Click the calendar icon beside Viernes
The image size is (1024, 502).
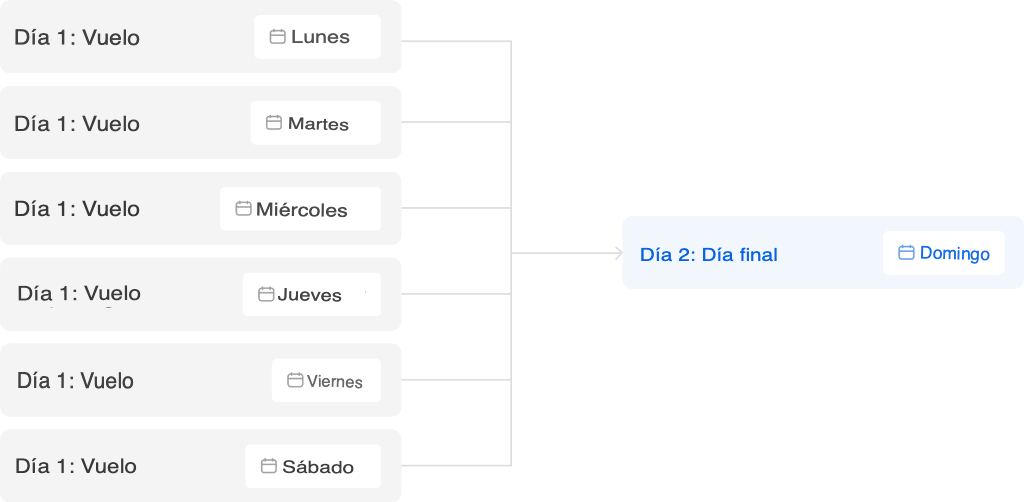pyautogui.click(x=295, y=381)
